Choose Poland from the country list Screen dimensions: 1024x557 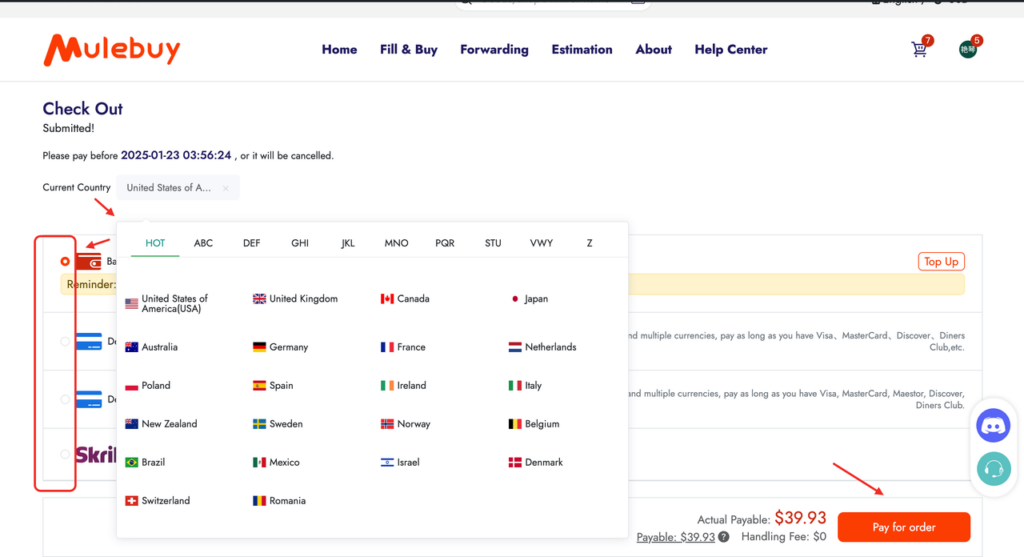coord(148,385)
